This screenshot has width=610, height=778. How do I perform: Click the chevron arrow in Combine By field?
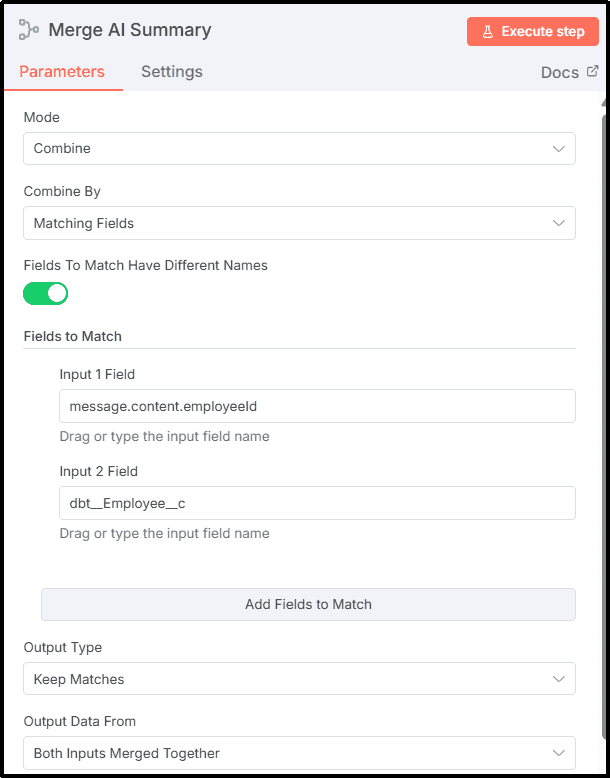559,223
